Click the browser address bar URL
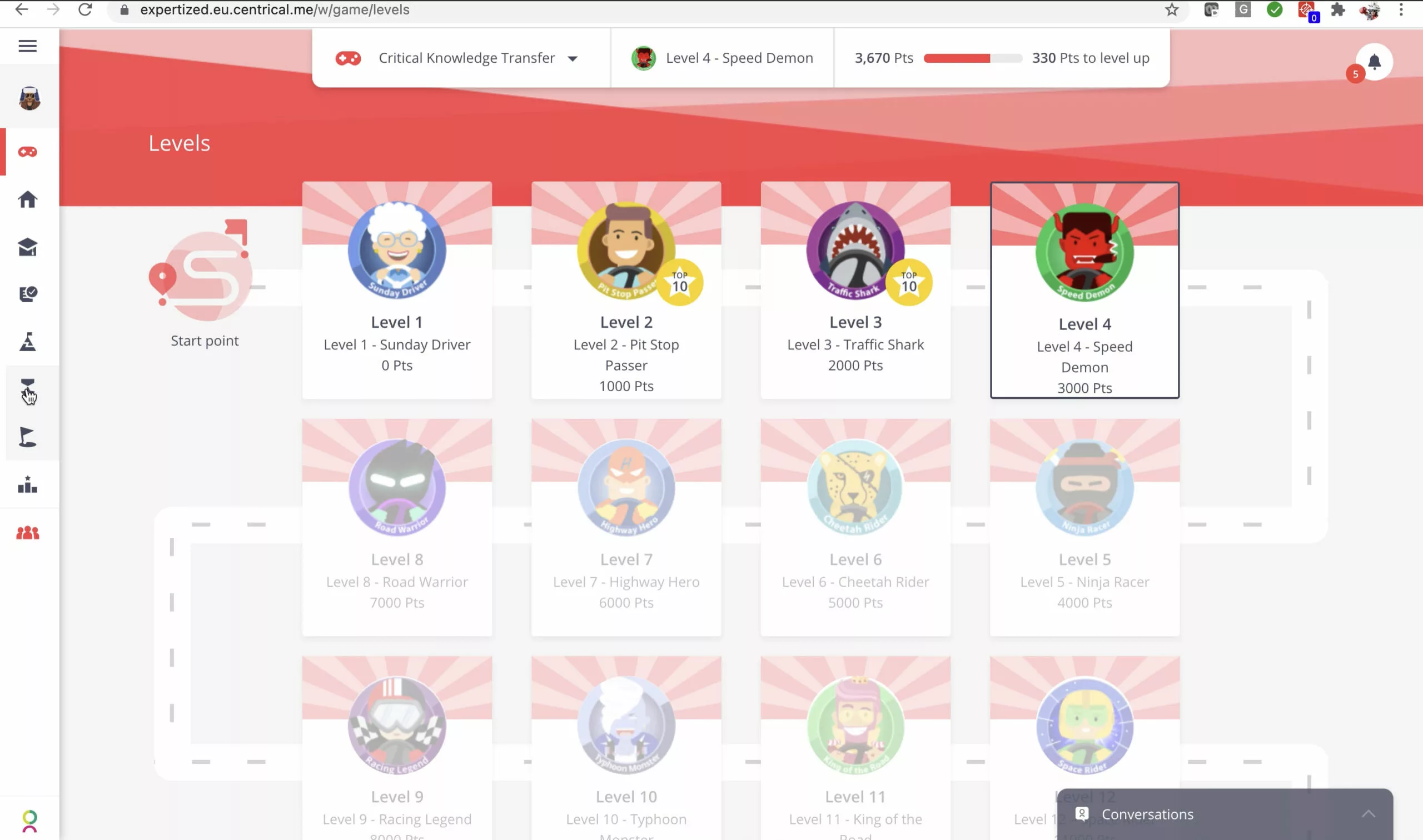 [275, 9]
